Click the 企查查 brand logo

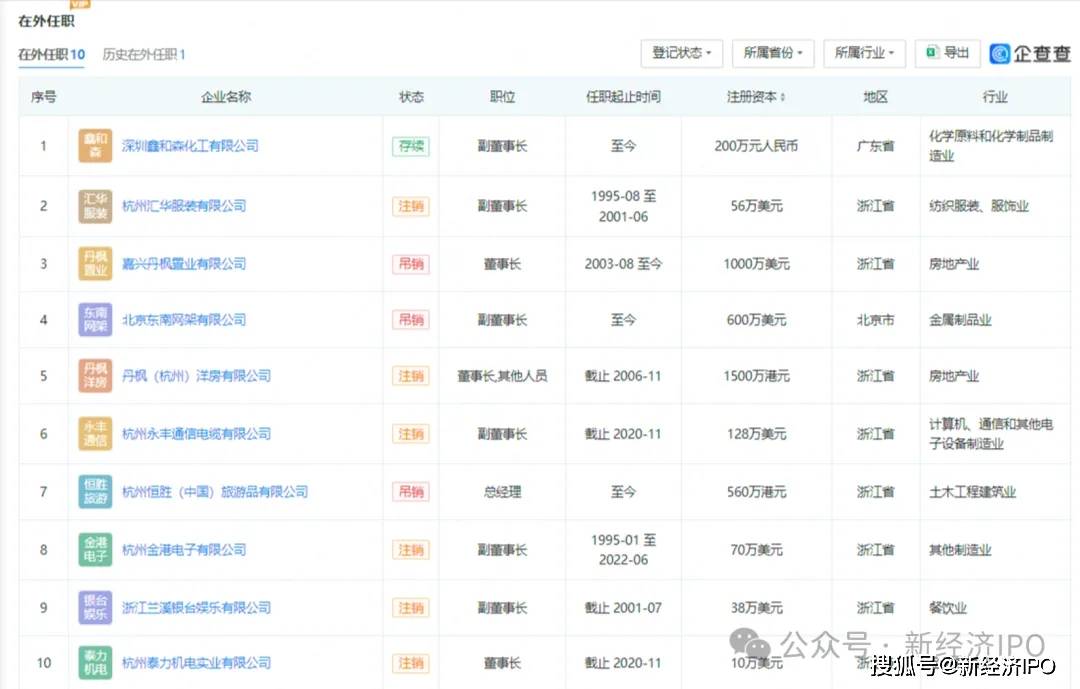click(1030, 54)
